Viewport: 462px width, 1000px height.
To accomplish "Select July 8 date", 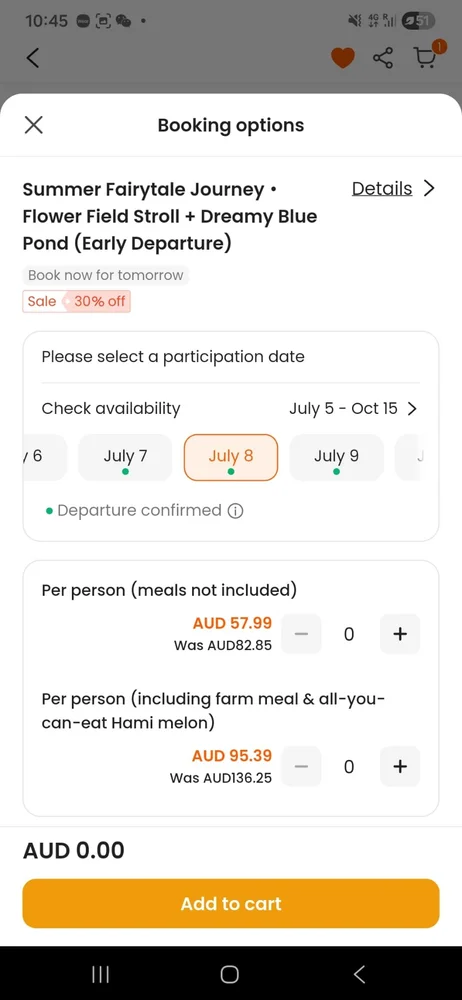I will (231, 458).
